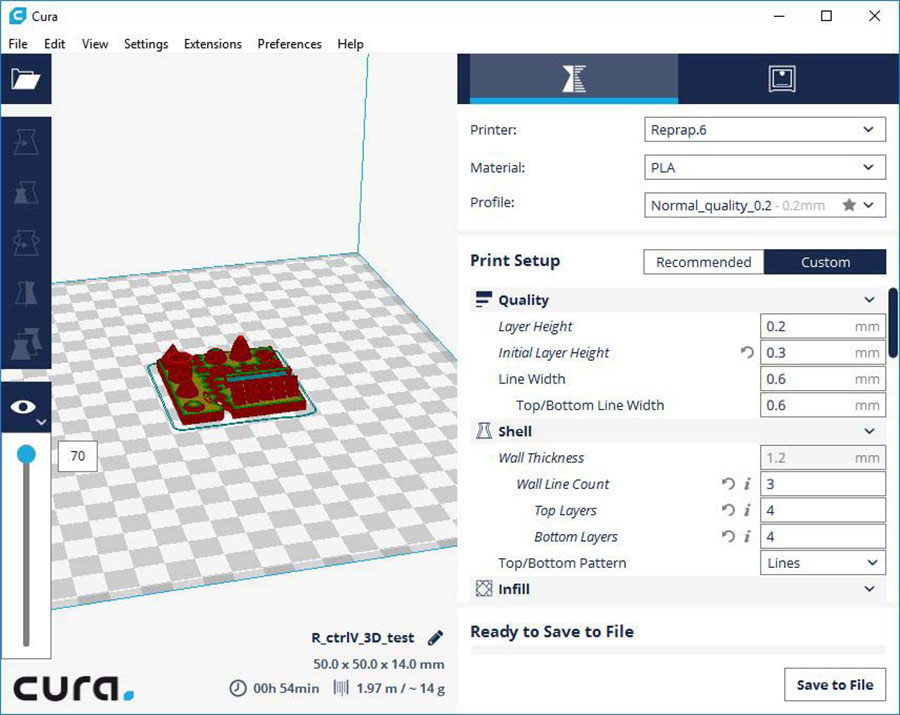
Task: Minimize the Cura window
Action: [779, 16]
